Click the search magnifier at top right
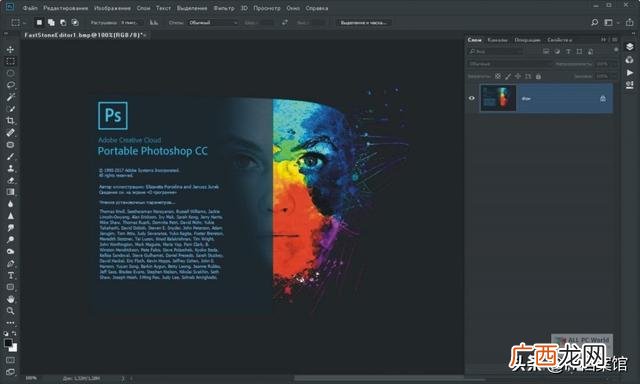 [x=595, y=22]
